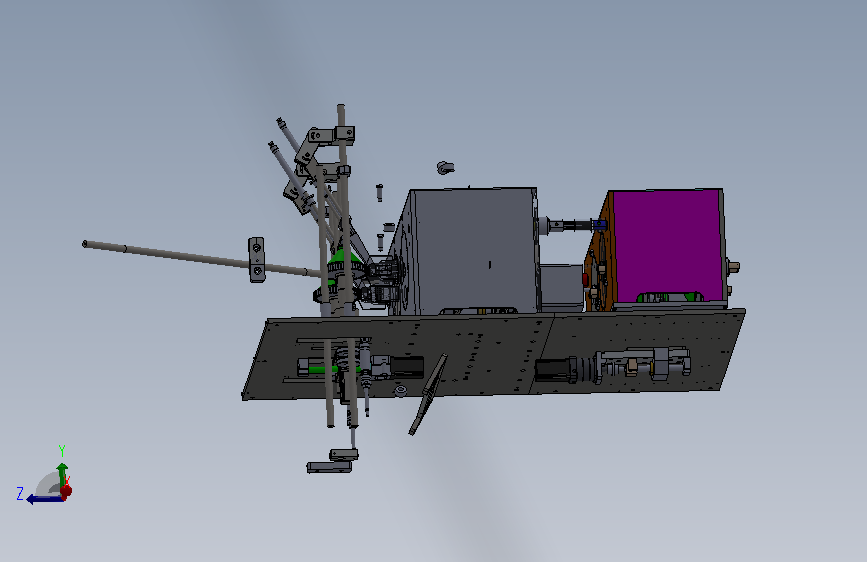The image size is (867, 562).
Task: Select the slanted bar hanging below plate
Action: (x=428, y=394)
